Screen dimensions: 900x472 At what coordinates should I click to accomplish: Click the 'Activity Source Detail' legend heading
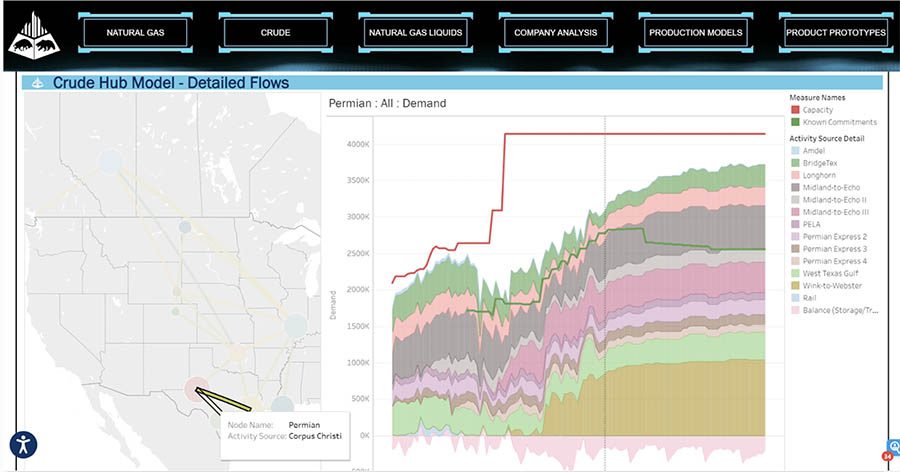[x=827, y=138]
